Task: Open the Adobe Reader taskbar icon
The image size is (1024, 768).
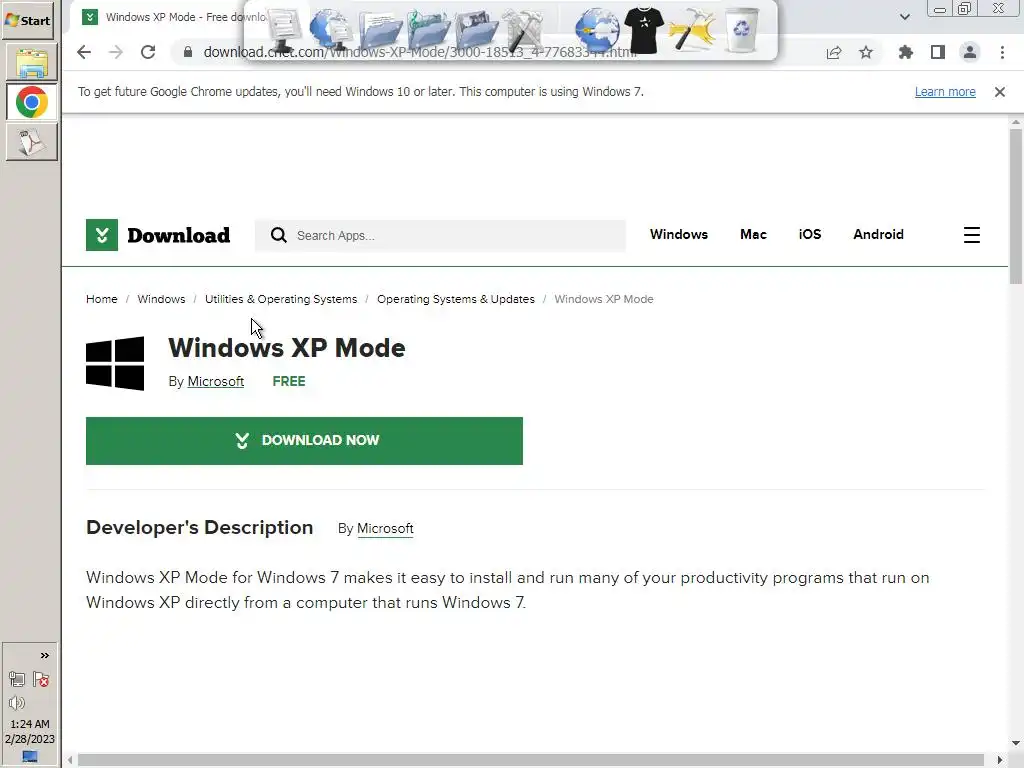Action: 31,142
